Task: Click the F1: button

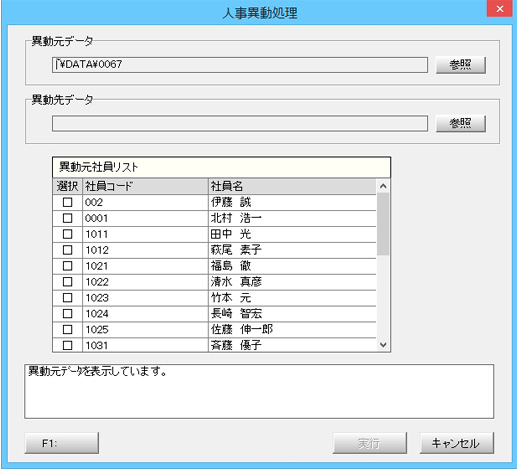Action: click(62, 443)
